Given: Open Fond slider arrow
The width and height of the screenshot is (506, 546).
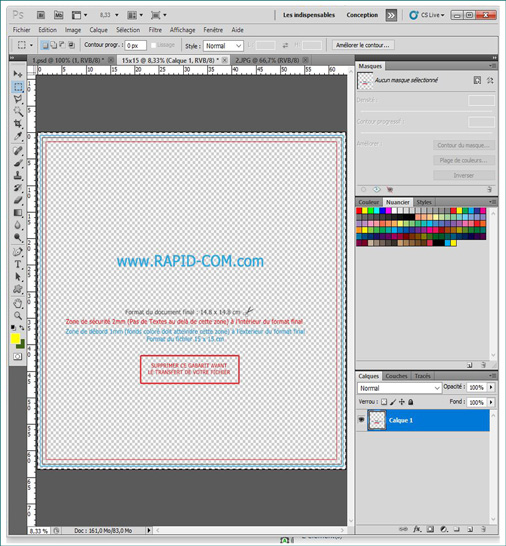Looking at the screenshot, I should click(491, 402).
